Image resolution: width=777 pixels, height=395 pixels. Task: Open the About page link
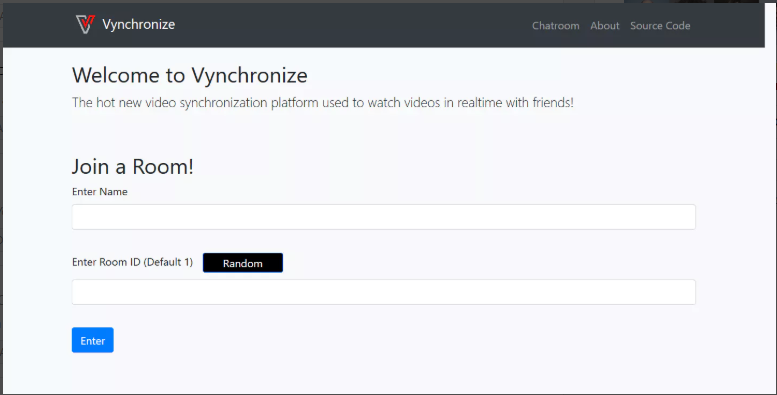605,26
